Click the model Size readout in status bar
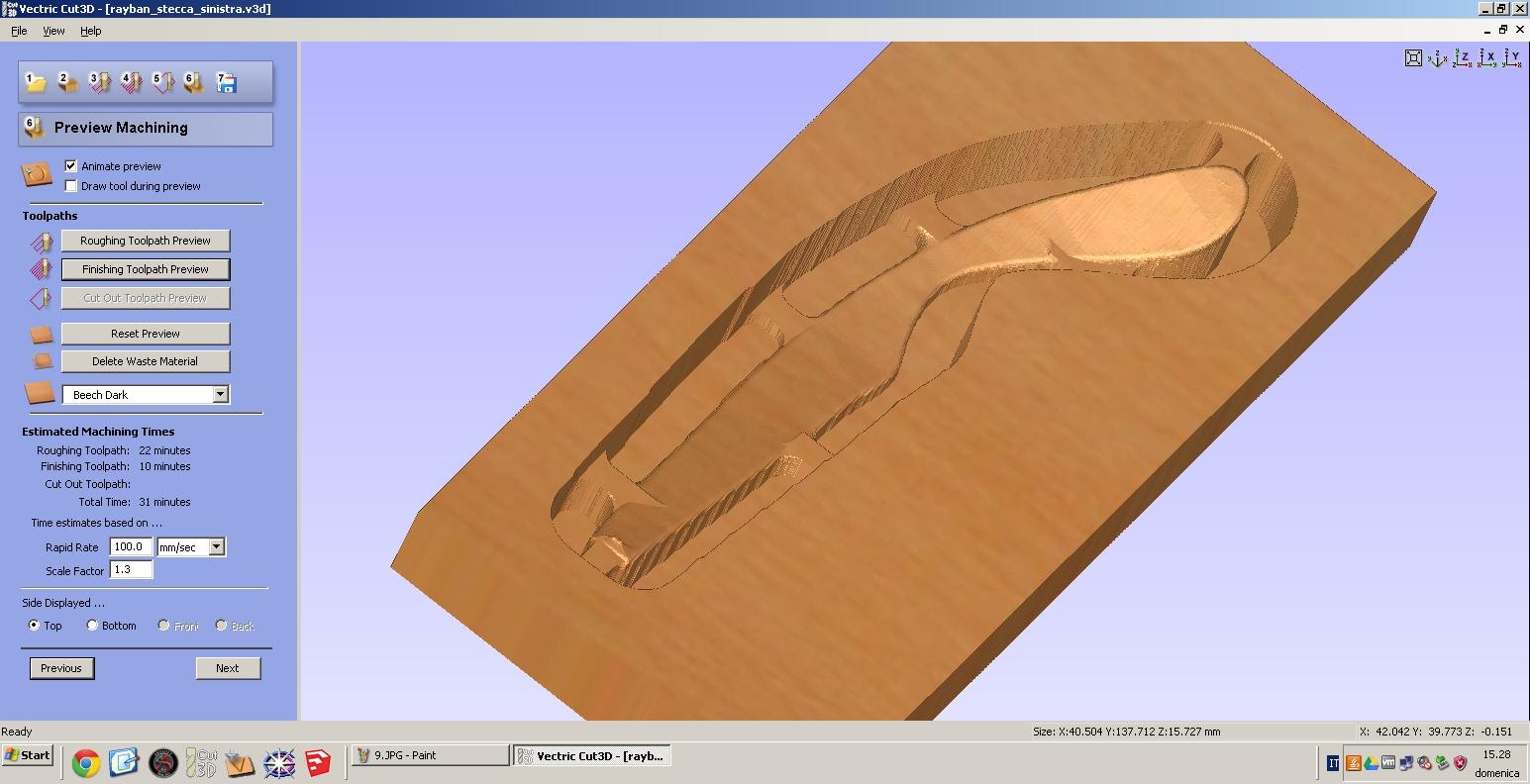The image size is (1530, 784). (1126, 732)
